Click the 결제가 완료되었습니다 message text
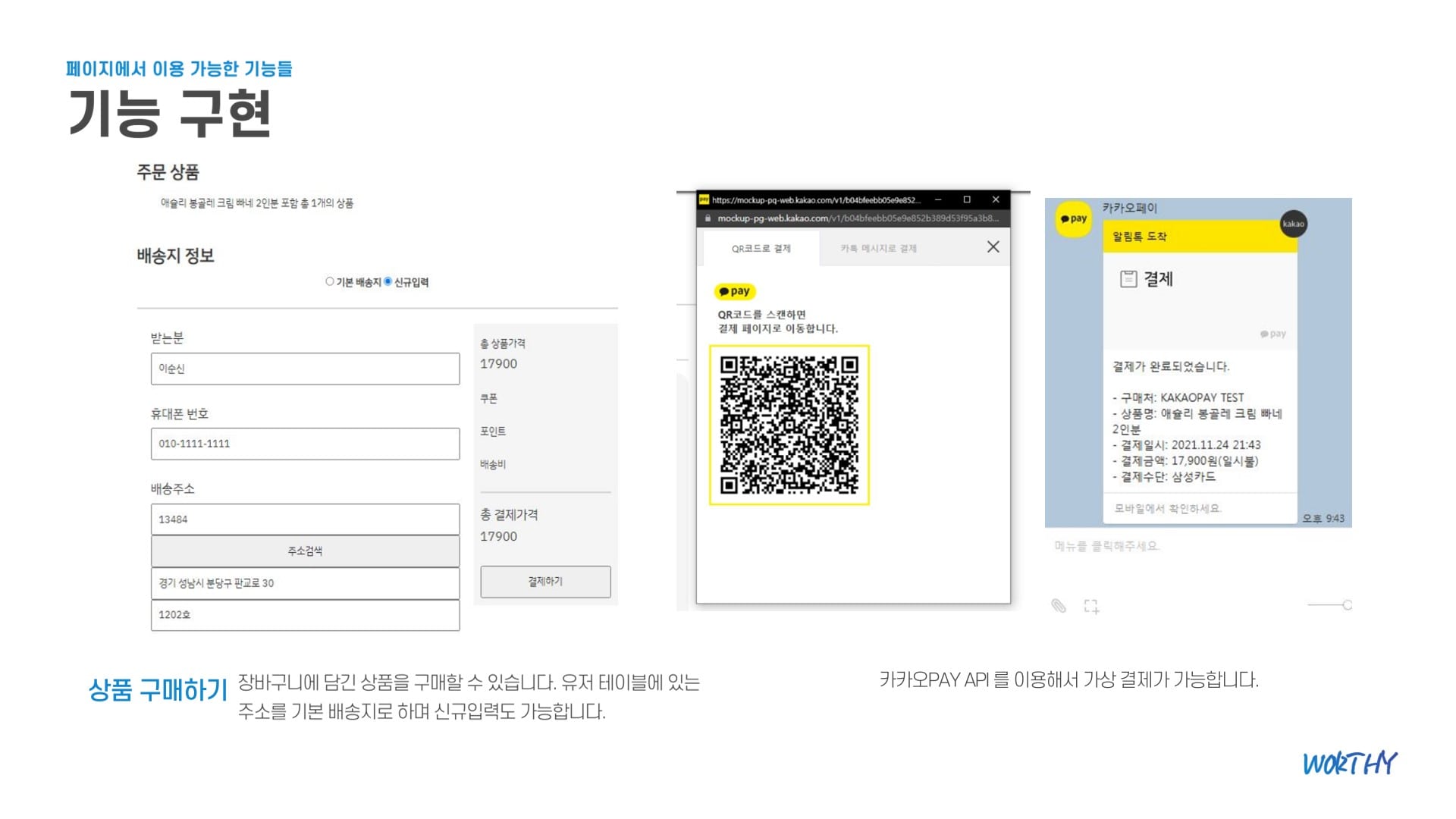The image size is (1456, 819). coord(1171,367)
